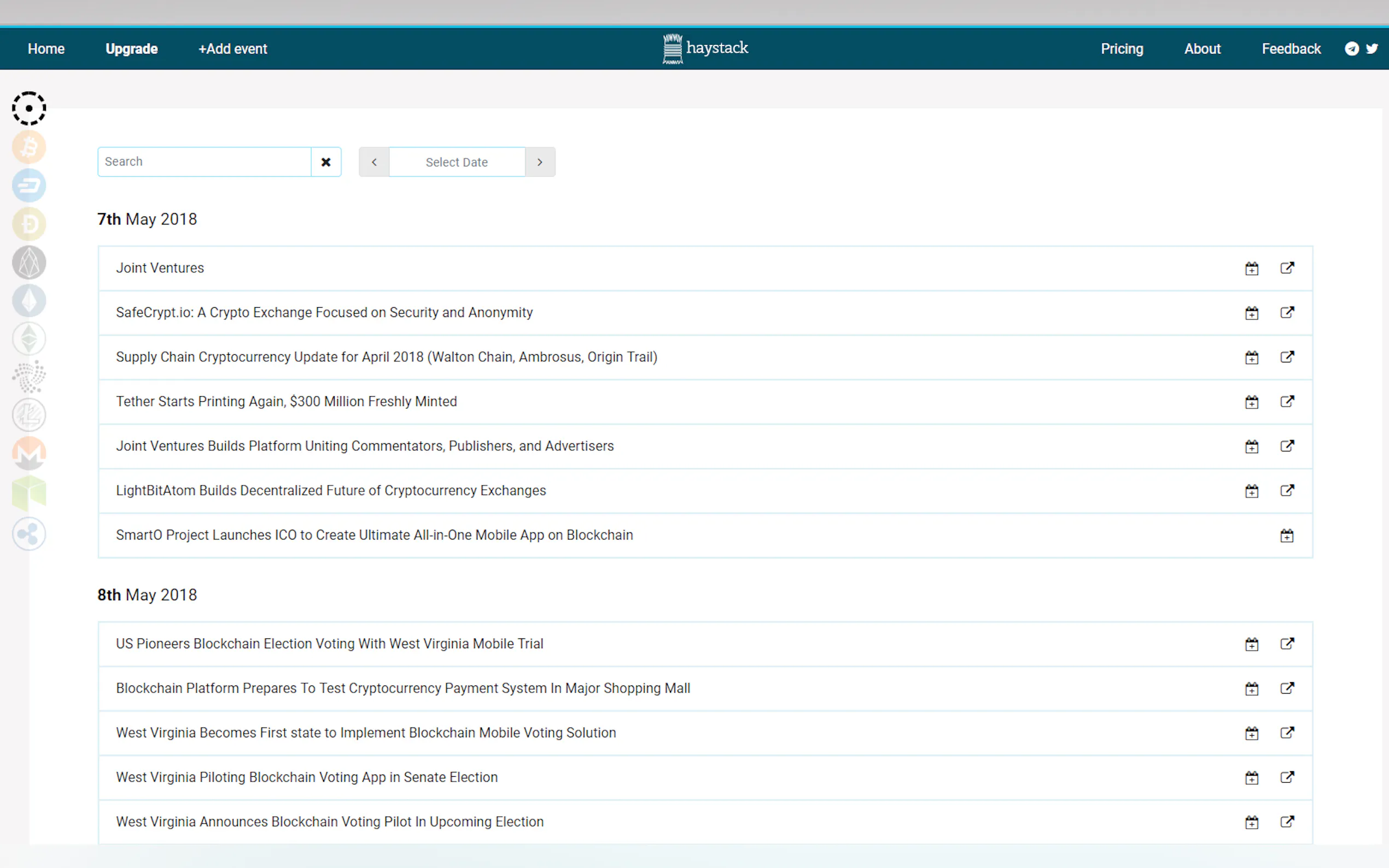The image size is (1389, 868).
Task: Open the West Virginia Piloting Blockchain Voting event
Action: [x=307, y=777]
